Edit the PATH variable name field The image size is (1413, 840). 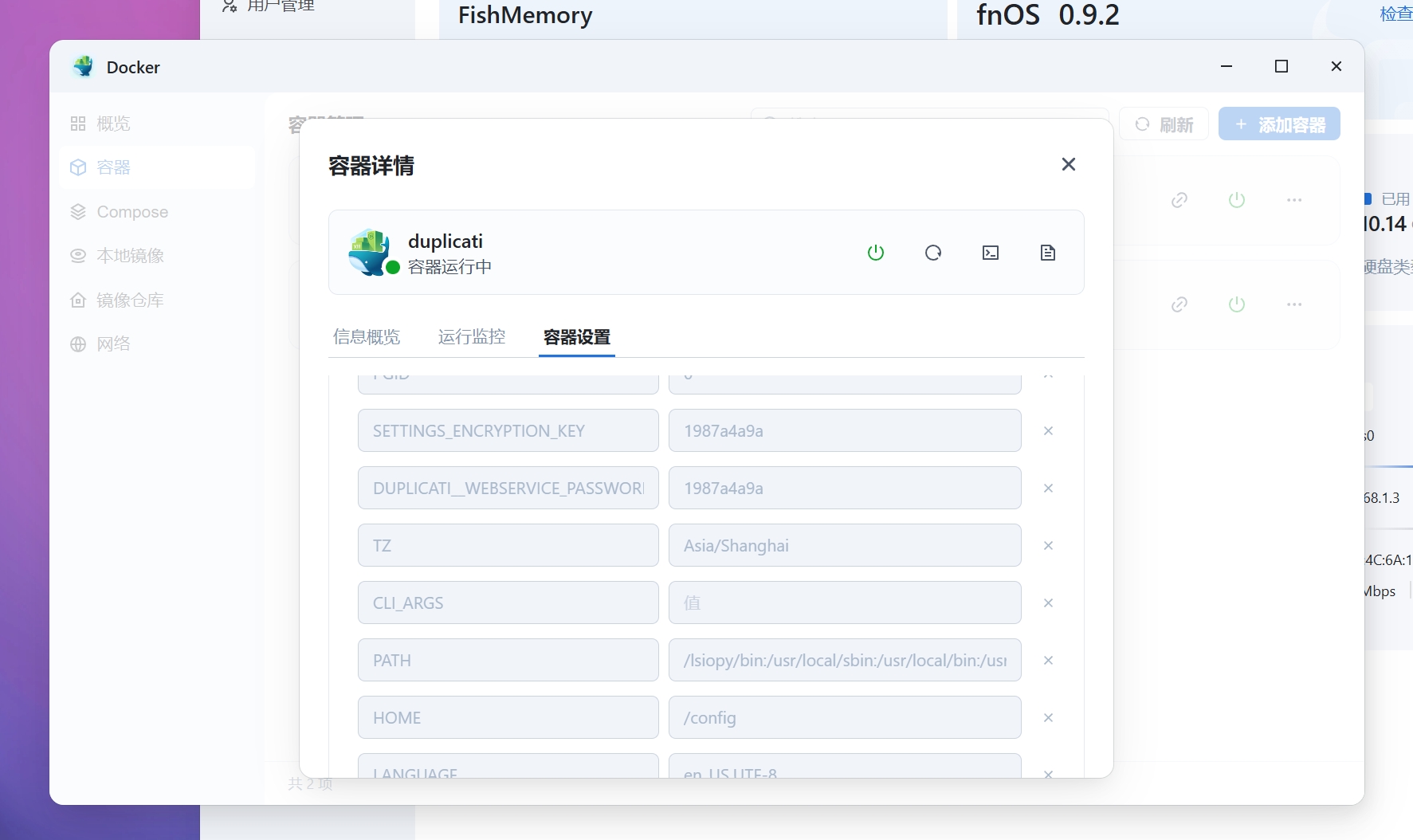tap(508, 660)
